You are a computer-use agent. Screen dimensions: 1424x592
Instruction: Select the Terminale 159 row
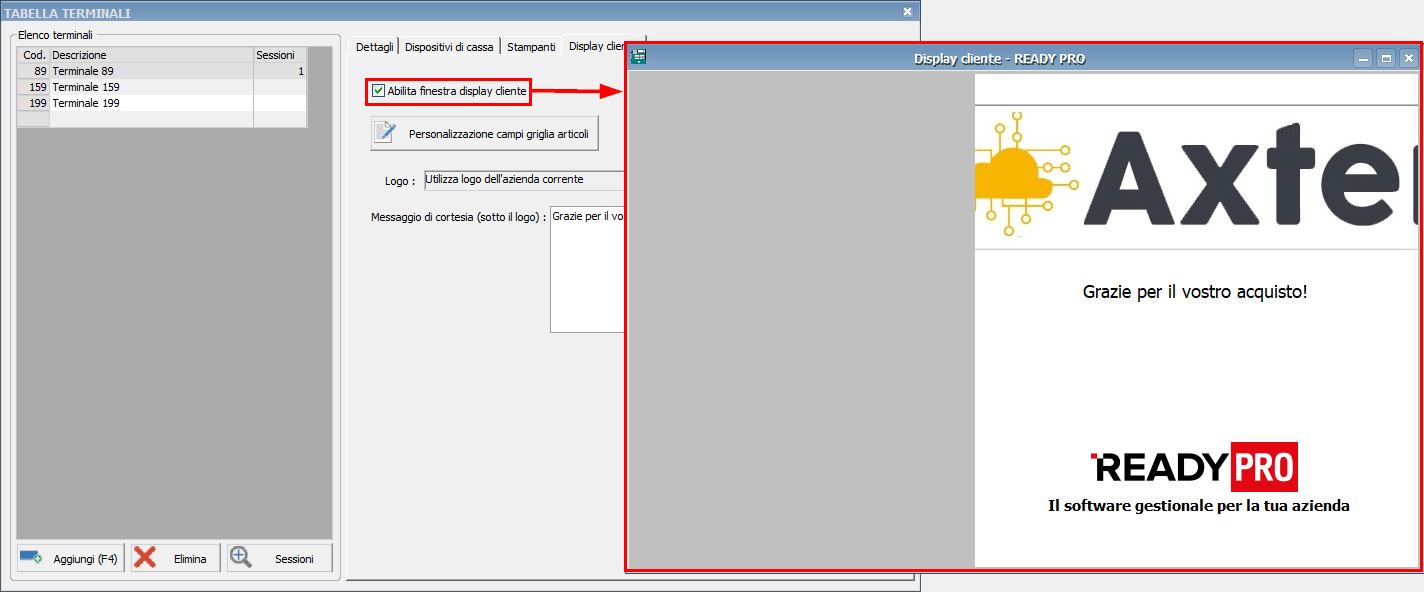[162, 87]
